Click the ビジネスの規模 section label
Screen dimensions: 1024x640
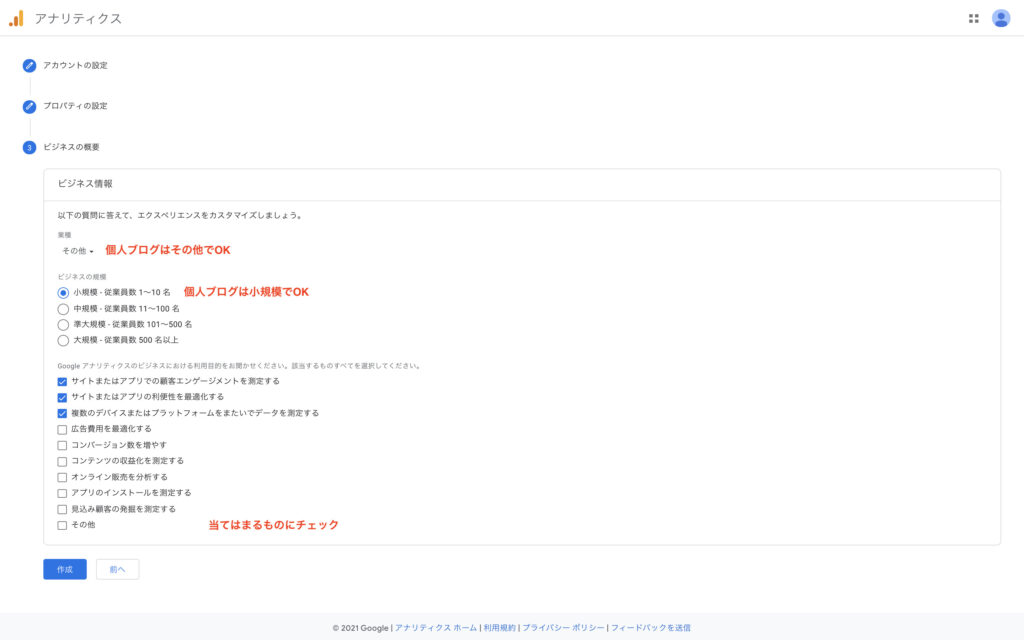82,277
